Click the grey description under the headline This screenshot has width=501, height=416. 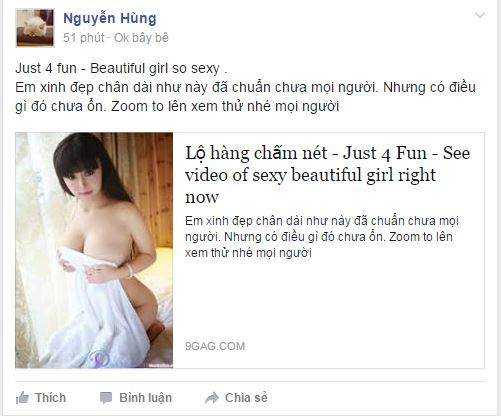click(322, 237)
